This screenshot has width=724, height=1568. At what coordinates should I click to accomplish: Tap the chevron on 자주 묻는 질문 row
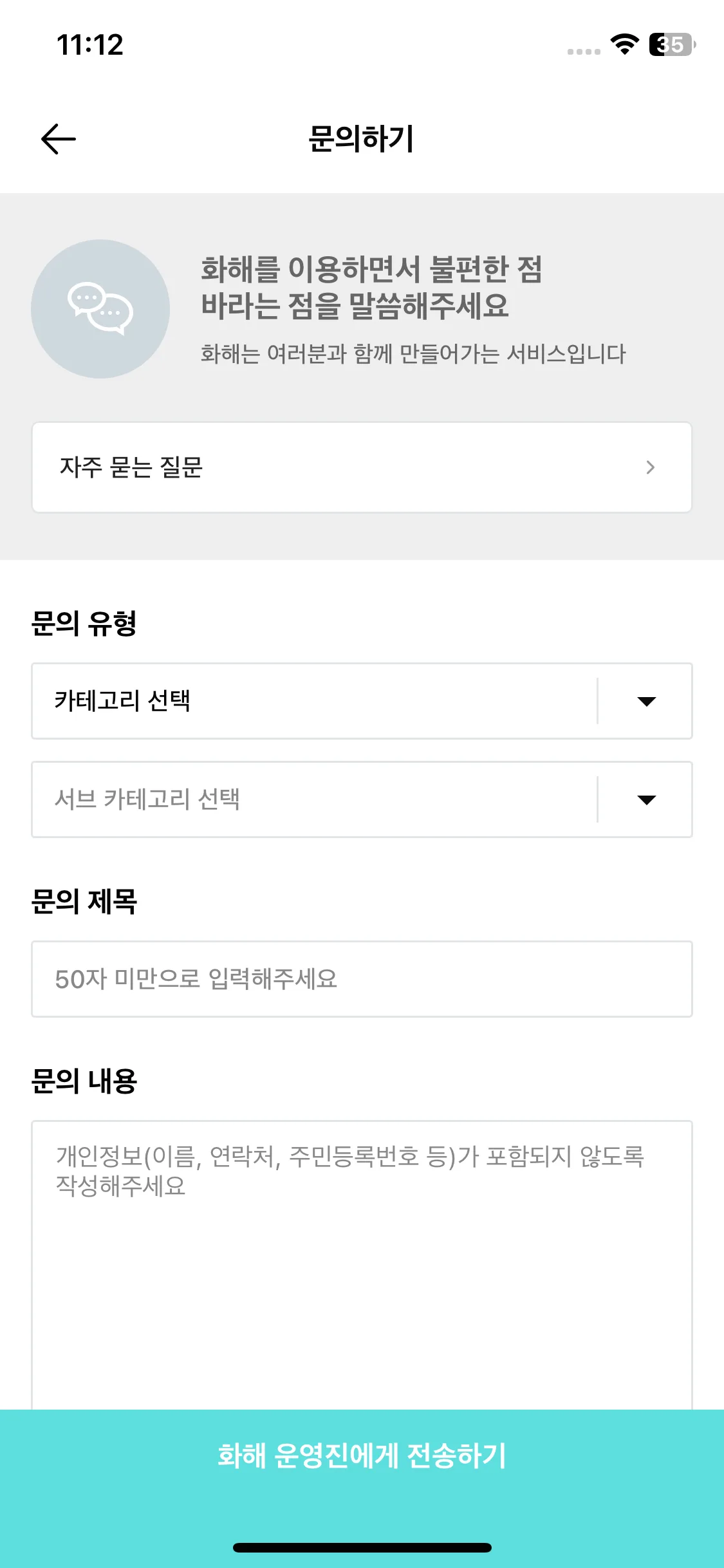pos(650,467)
